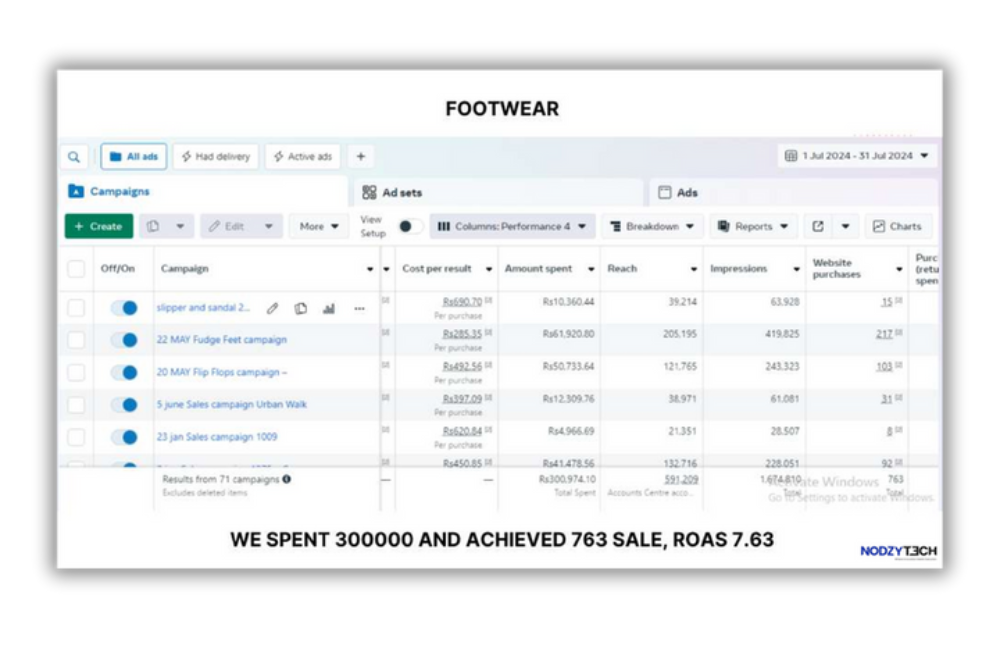1000x667 pixels.
Task: Click the duplicate icon beside Create
Action: tap(154, 227)
